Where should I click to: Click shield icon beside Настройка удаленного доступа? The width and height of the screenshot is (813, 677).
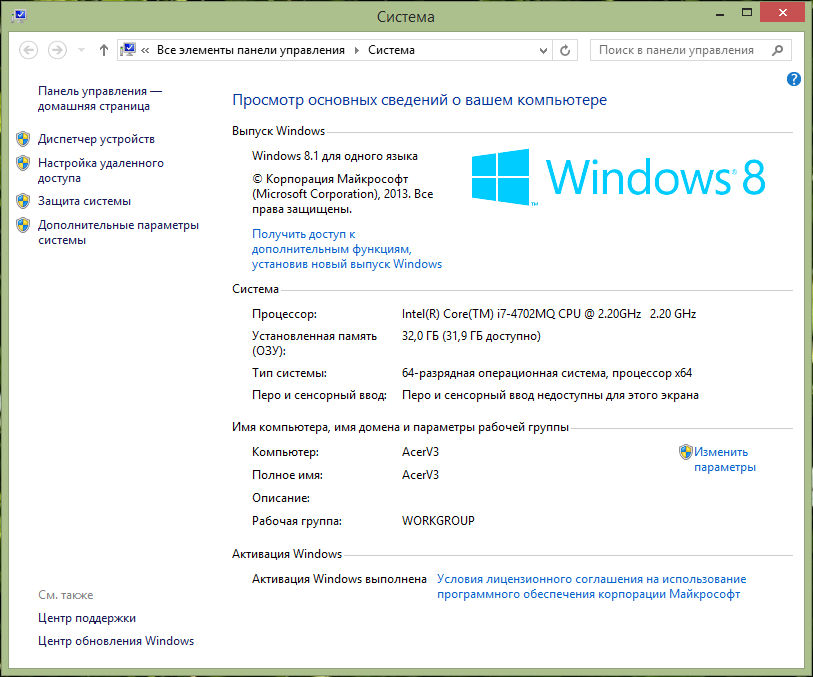(23, 163)
